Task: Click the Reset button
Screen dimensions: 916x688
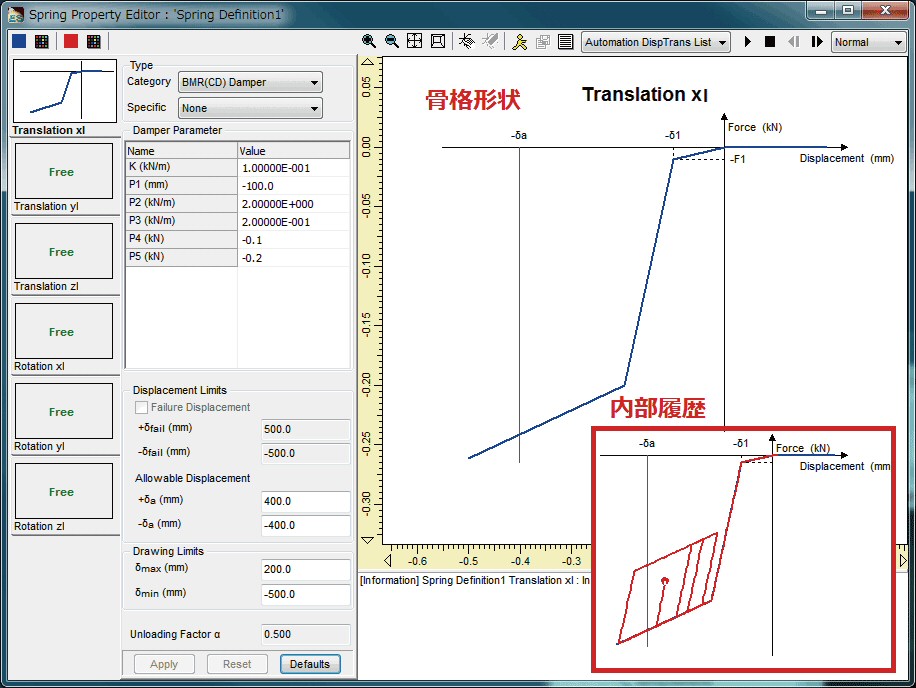Action: pos(237,664)
